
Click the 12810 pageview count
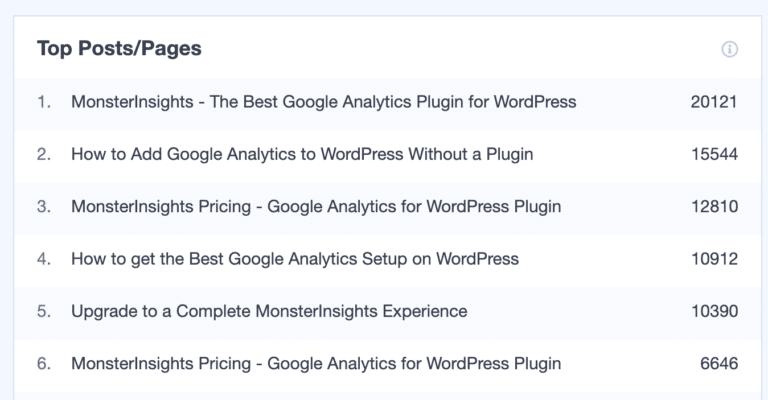[713, 207]
